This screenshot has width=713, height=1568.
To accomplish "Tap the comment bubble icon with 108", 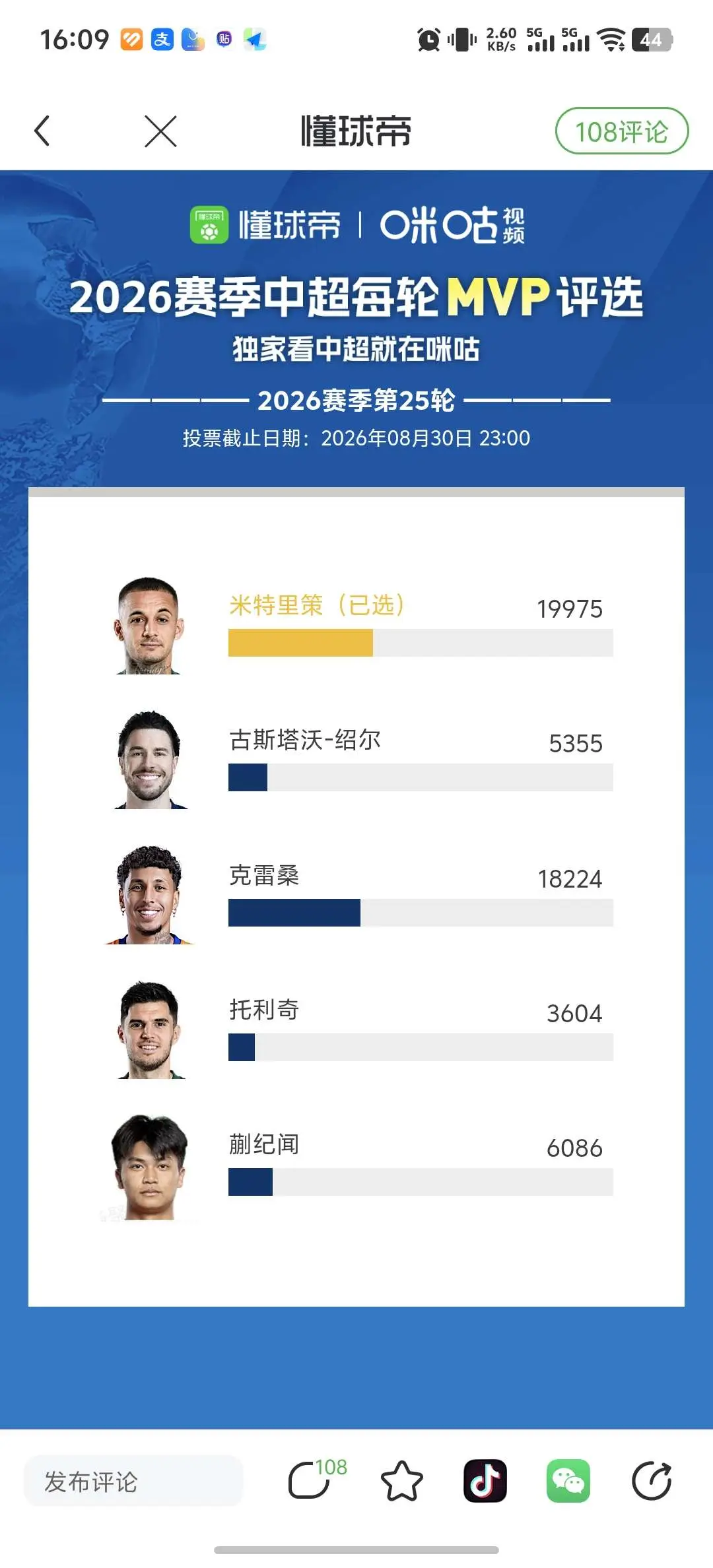I will 317,1480.
